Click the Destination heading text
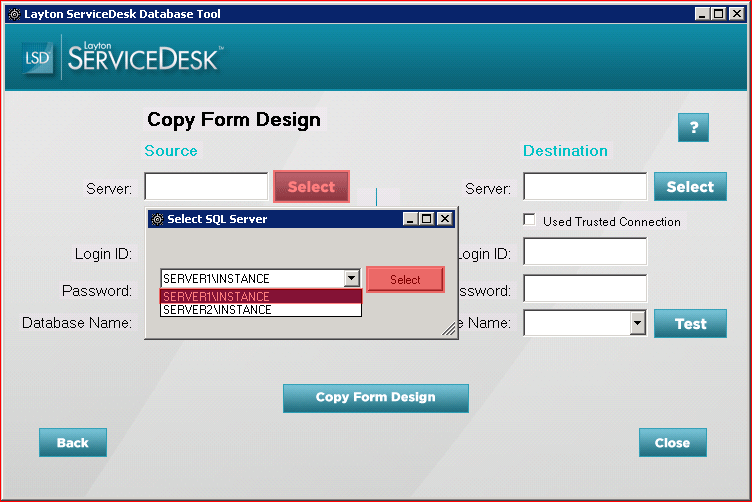Image resolution: width=752 pixels, height=502 pixels. [x=565, y=151]
